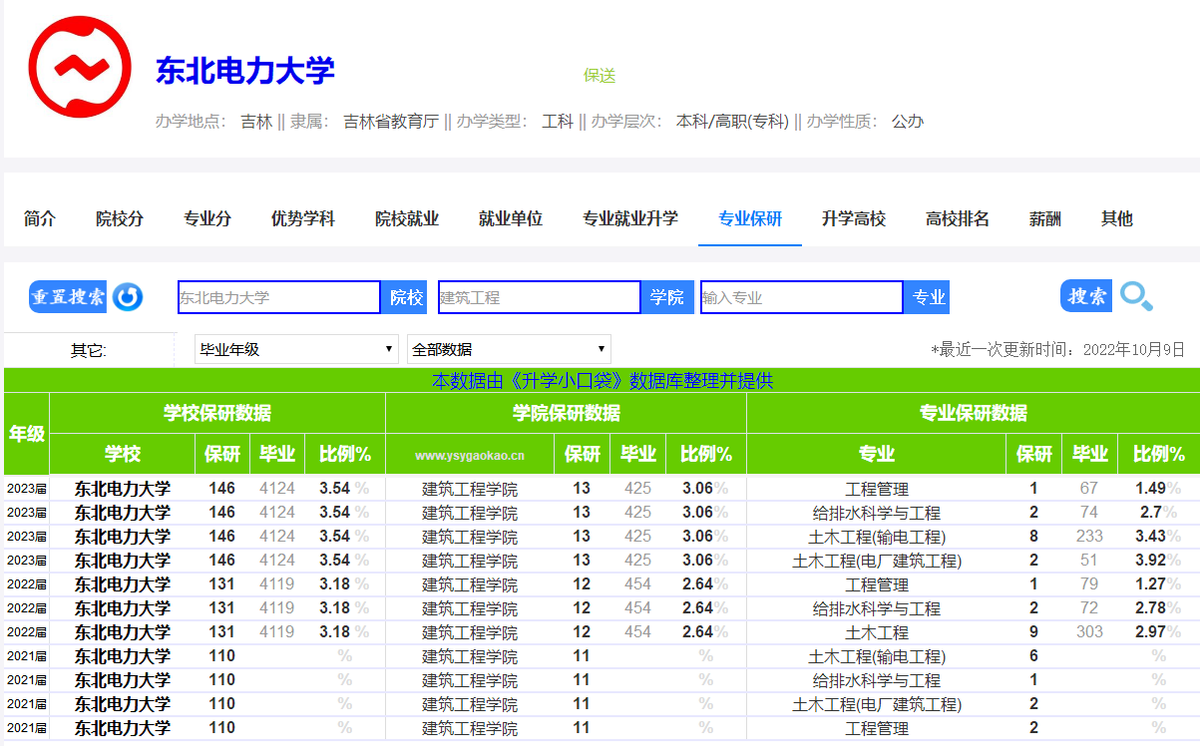Click the reset refresh circular arrow icon

coord(127,297)
